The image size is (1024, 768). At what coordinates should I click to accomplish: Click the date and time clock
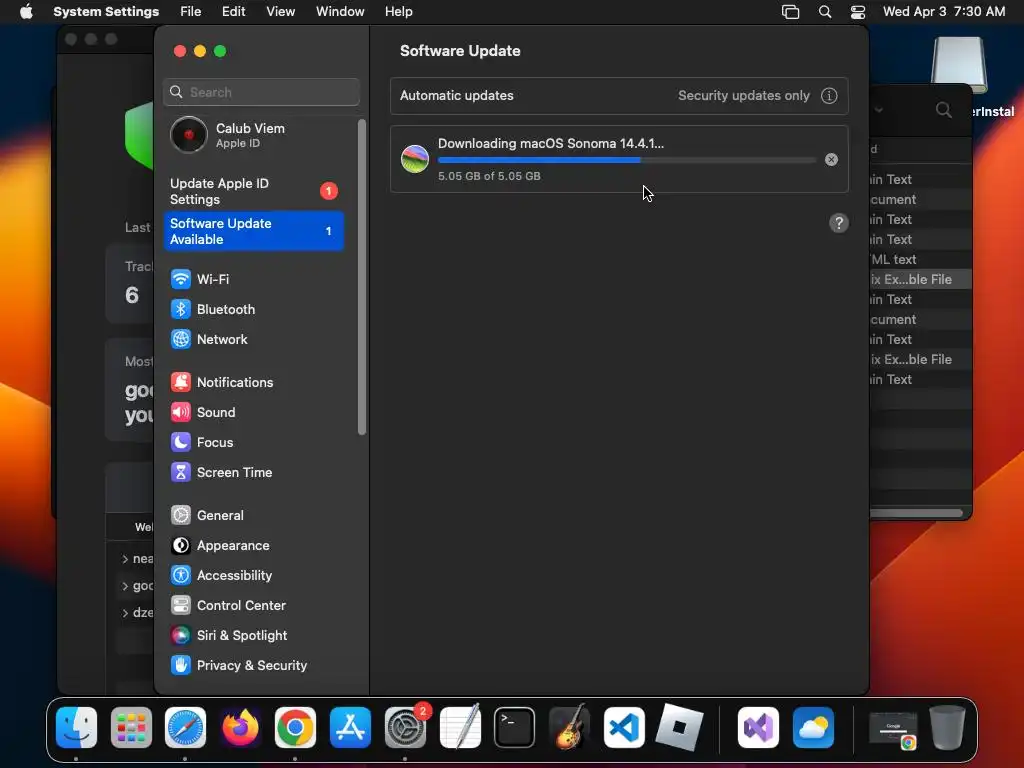point(944,11)
